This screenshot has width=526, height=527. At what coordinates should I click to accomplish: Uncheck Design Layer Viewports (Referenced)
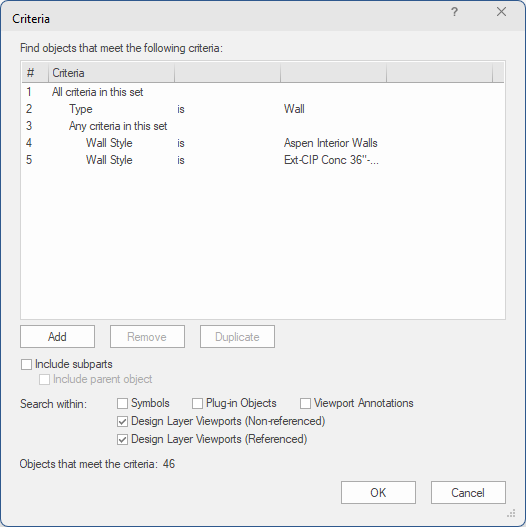tap(122, 440)
